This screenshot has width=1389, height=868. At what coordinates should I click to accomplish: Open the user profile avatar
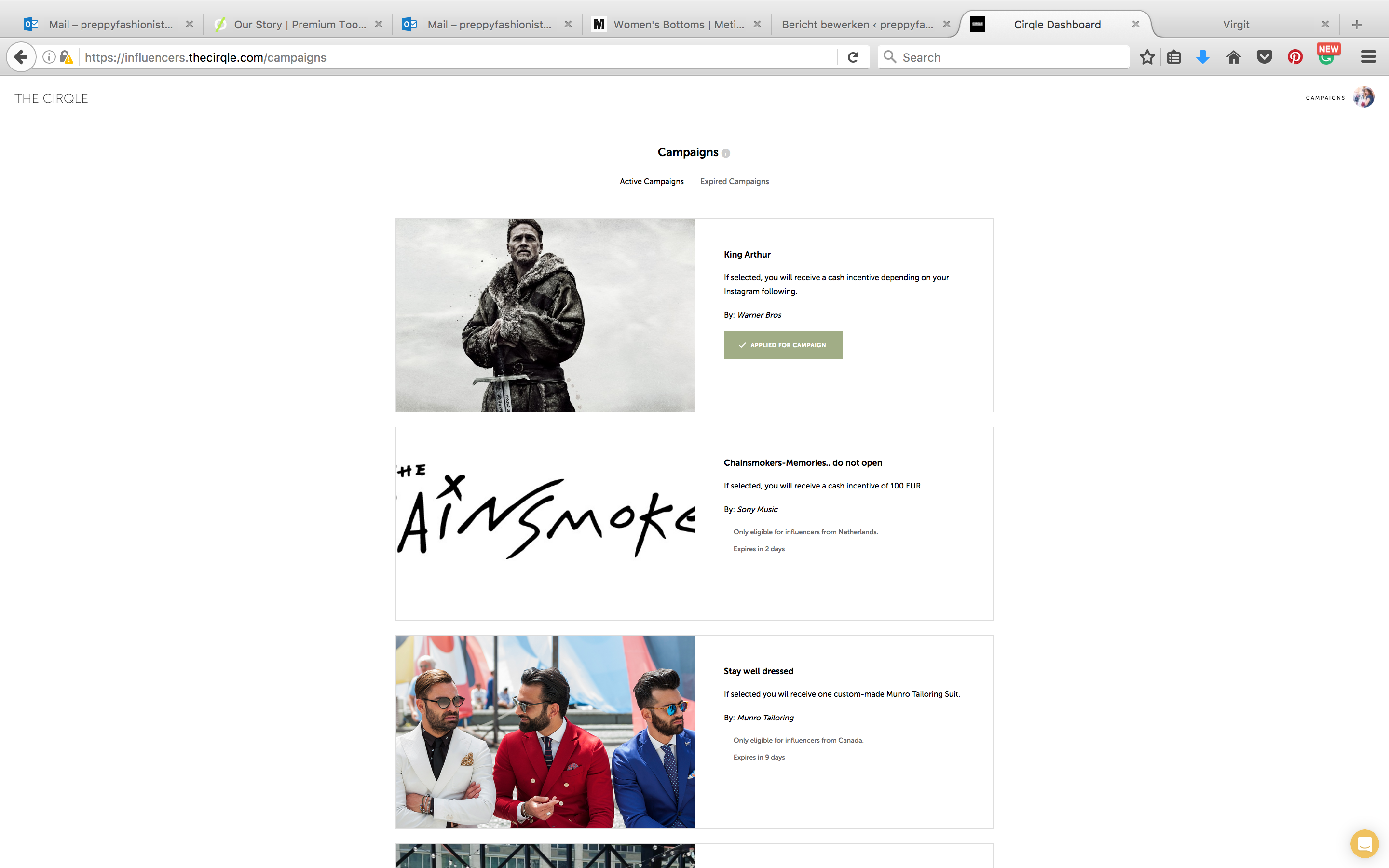pos(1364,97)
